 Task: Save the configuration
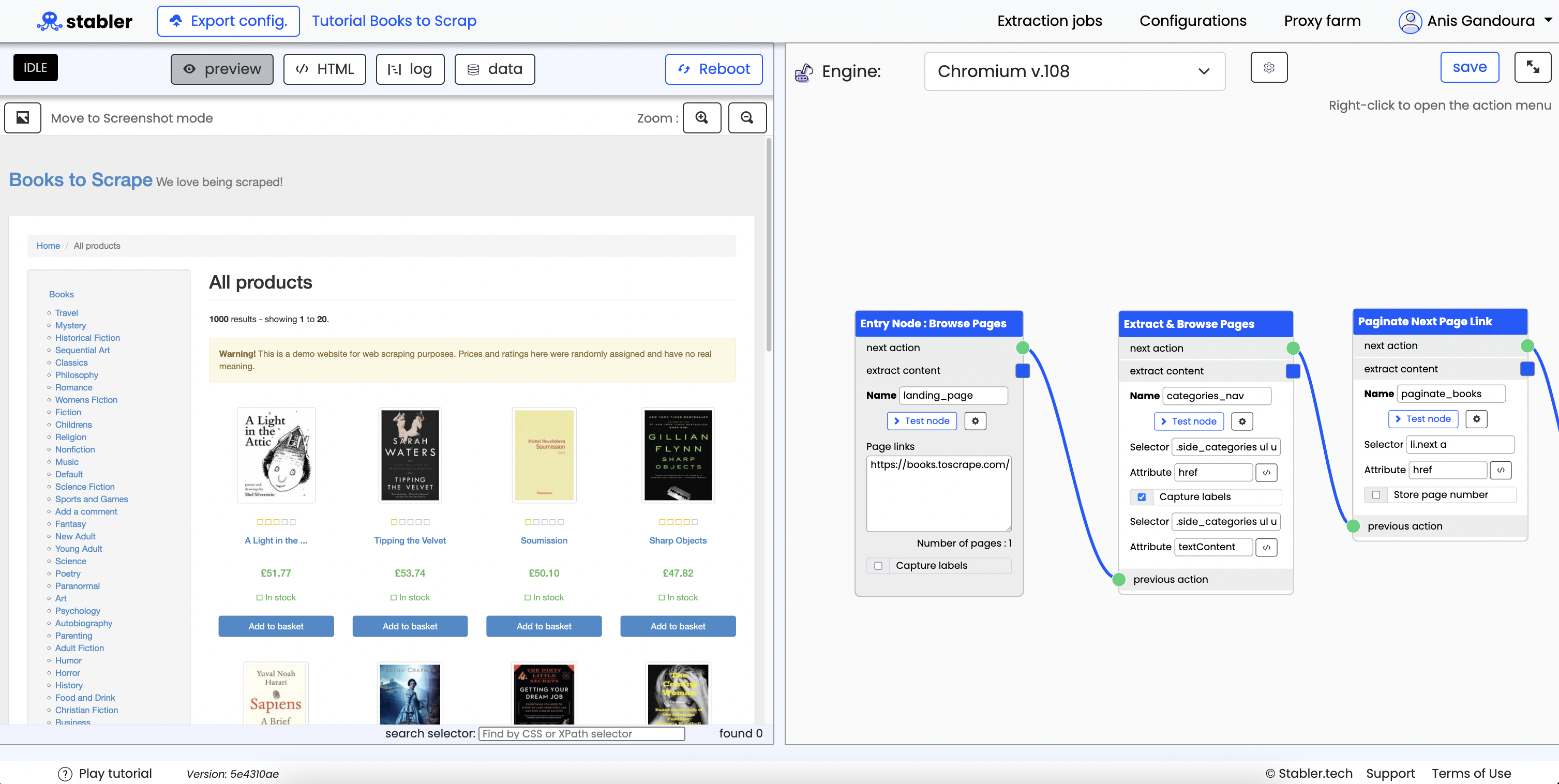click(x=1470, y=67)
